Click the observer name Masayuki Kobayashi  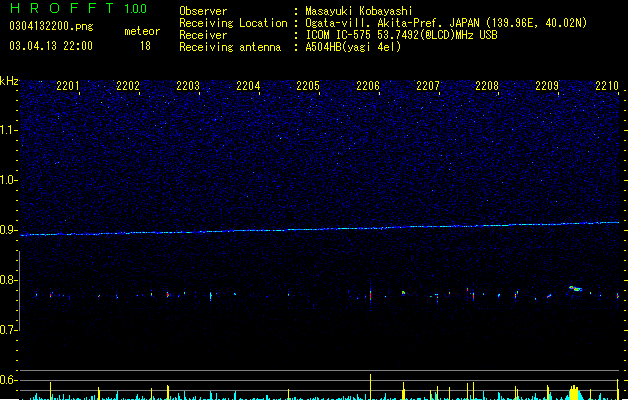[359, 11]
